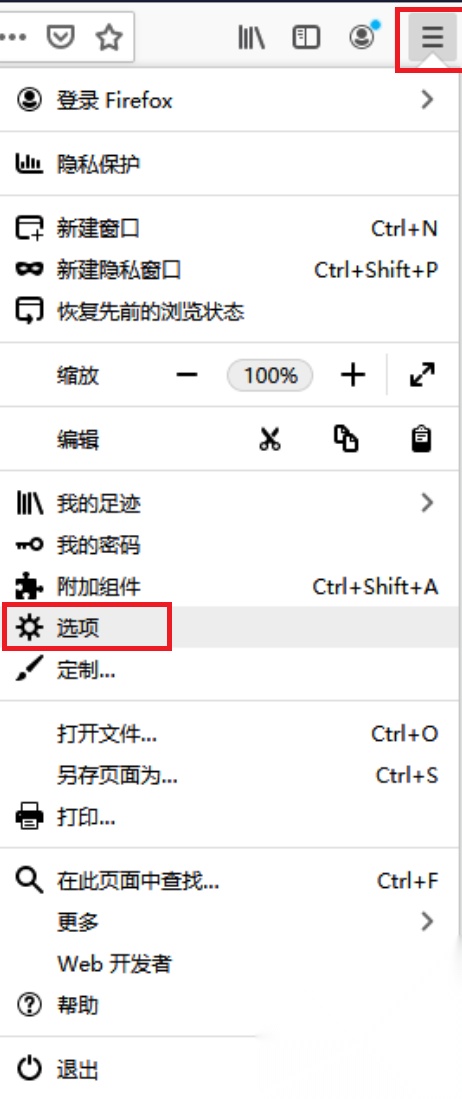Image resolution: width=462 pixels, height=1099 pixels.
Task: Select 新建隐私窗口 menu entry
Action: tap(230, 270)
